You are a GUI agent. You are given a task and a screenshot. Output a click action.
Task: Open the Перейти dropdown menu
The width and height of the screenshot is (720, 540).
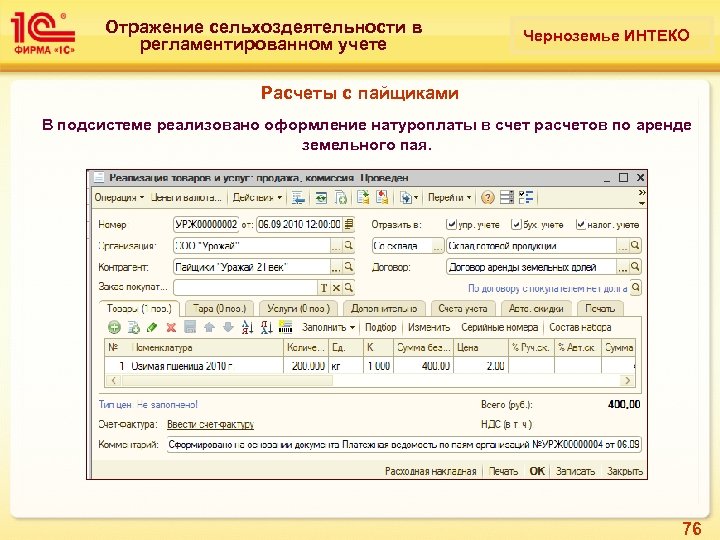[x=450, y=198]
